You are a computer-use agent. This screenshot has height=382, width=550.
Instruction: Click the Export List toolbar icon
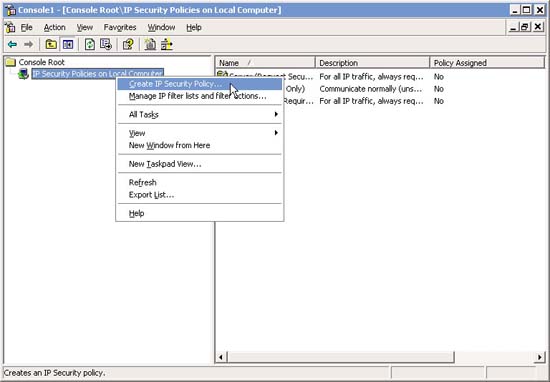pyautogui.click(x=106, y=45)
